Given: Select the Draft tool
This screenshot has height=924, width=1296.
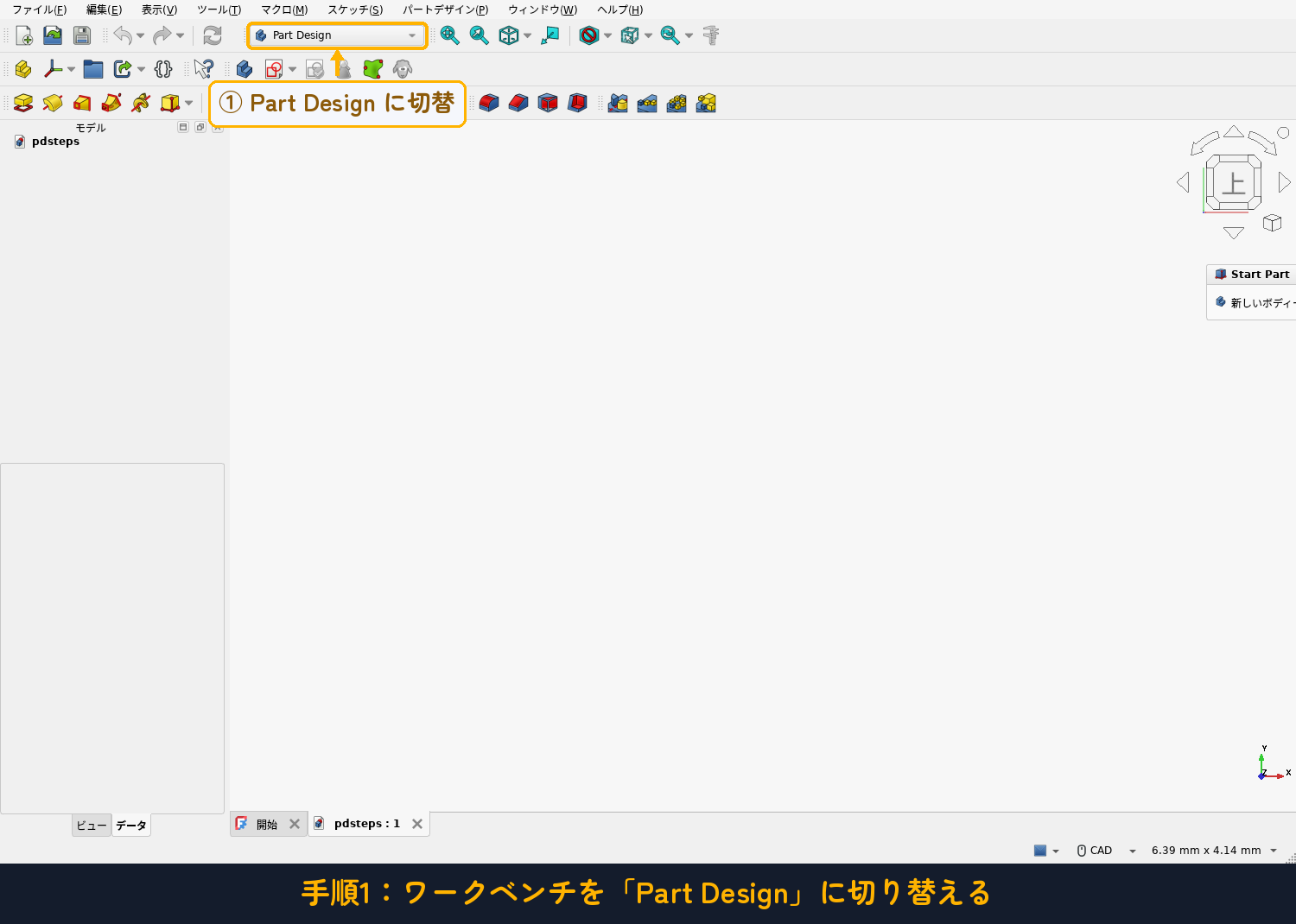Looking at the screenshot, I should 548,104.
